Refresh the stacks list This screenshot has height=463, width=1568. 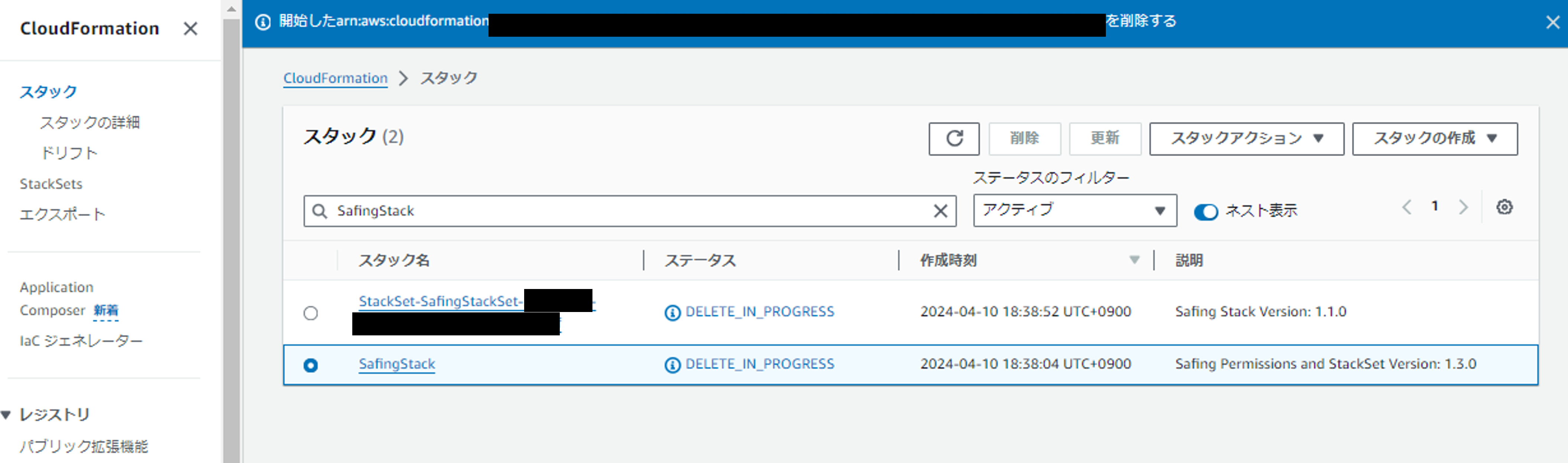pyautogui.click(x=954, y=139)
